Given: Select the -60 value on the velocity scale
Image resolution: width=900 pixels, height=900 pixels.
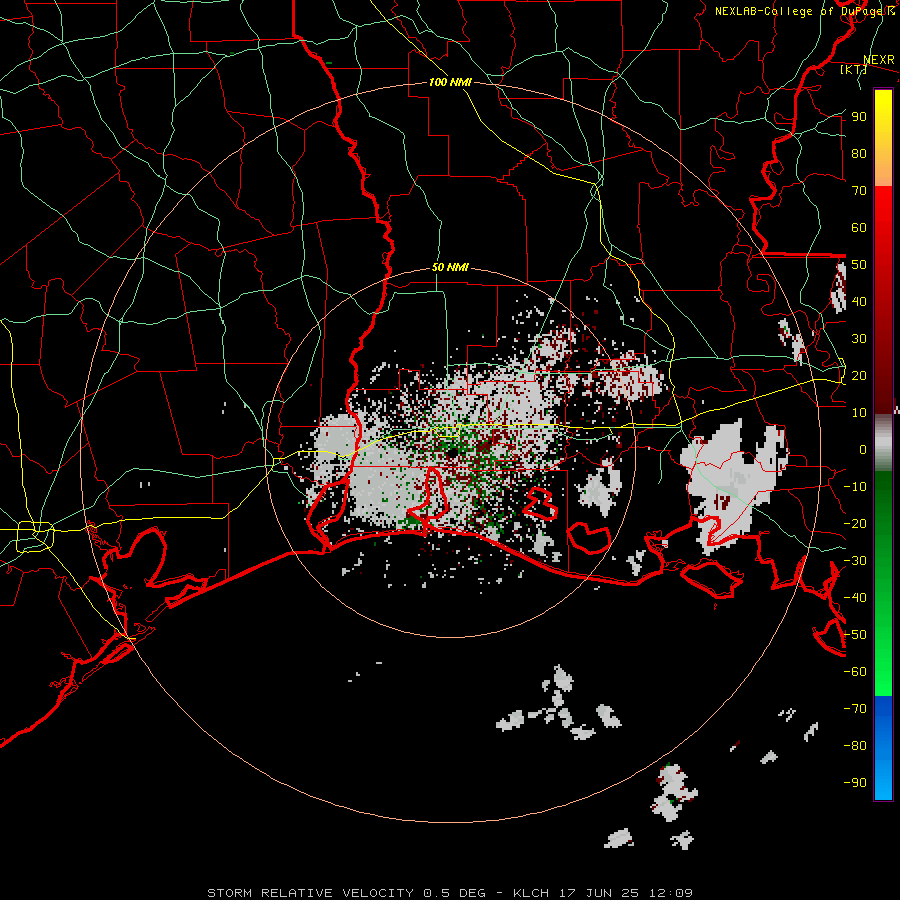Looking at the screenshot, I should point(855,672).
